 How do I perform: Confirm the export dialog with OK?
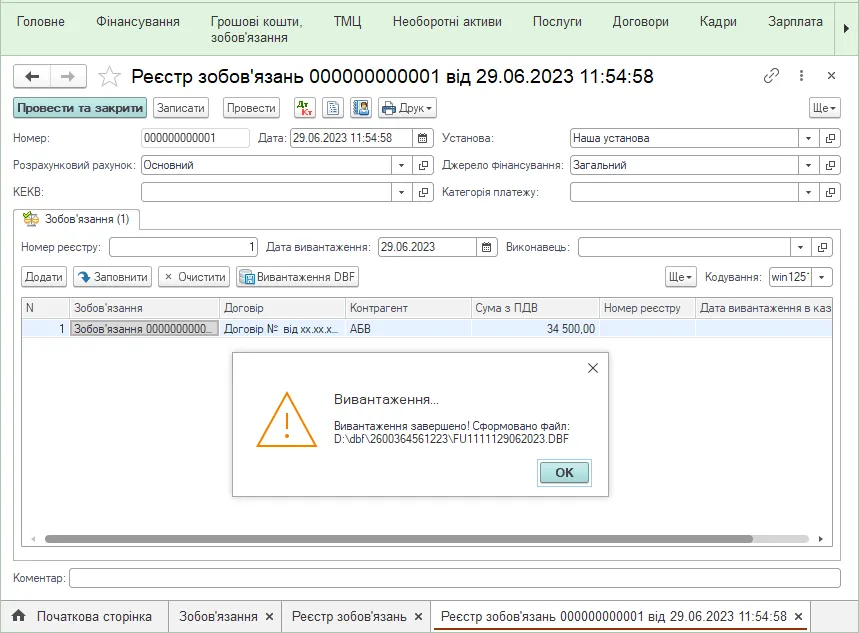pyautogui.click(x=564, y=472)
